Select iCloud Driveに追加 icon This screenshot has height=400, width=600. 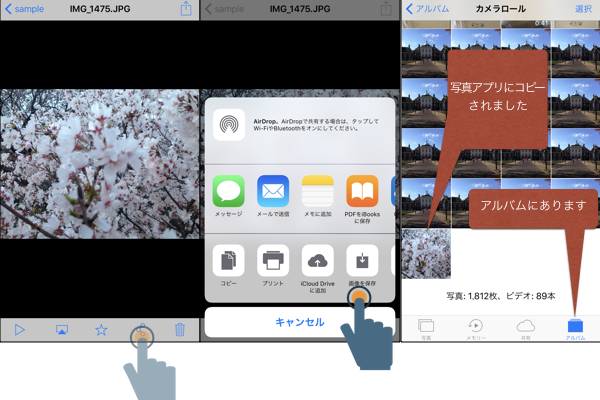(318, 260)
